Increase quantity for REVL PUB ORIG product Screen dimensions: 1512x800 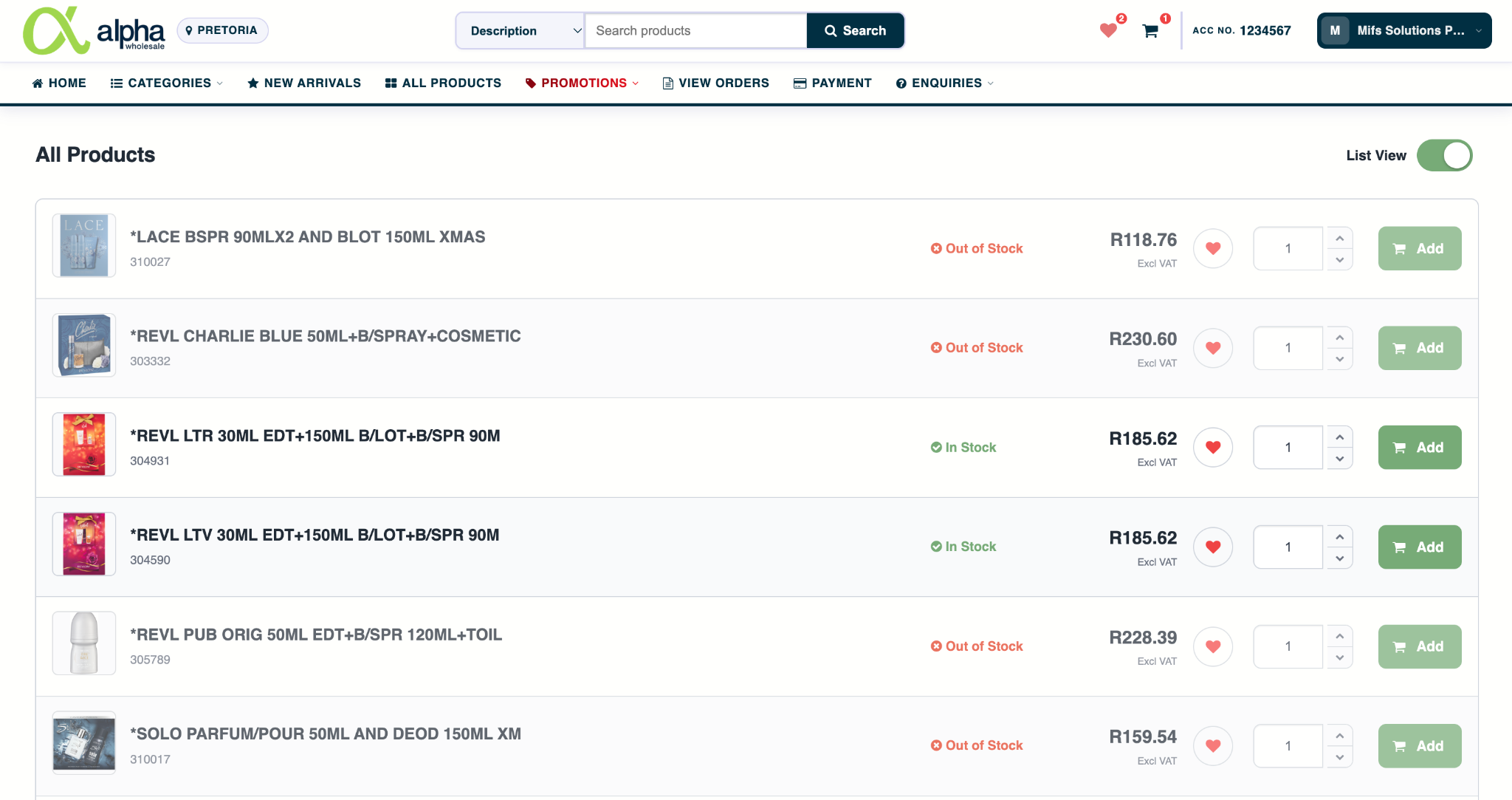pos(1339,636)
